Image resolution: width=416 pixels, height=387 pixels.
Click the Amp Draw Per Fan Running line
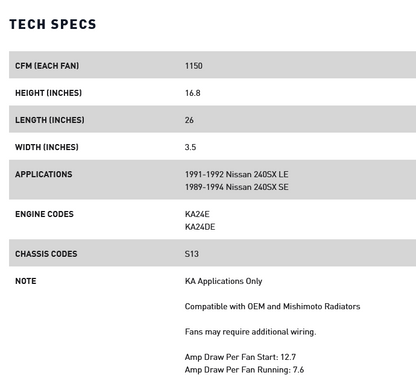244,370
